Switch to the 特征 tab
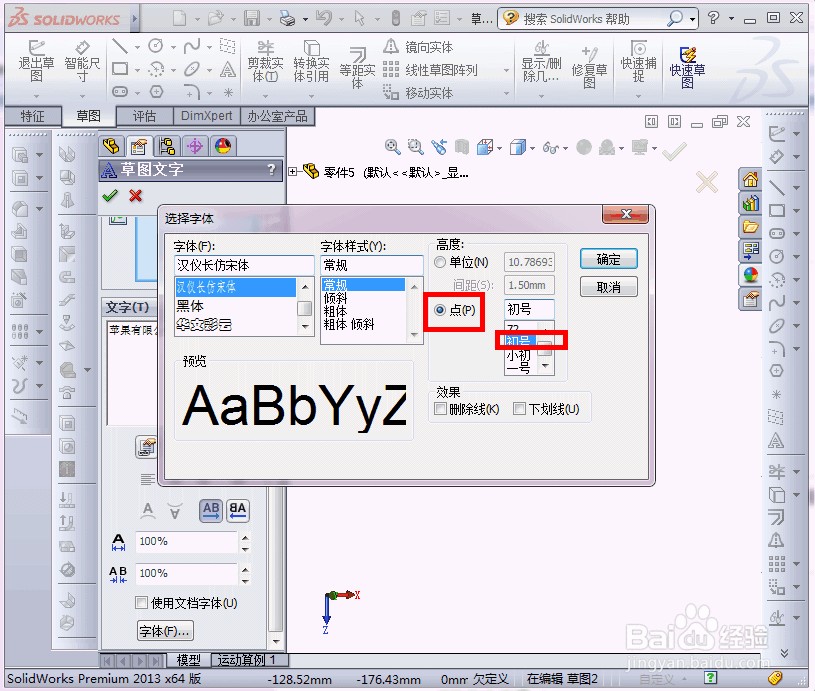 click(x=32, y=116)
